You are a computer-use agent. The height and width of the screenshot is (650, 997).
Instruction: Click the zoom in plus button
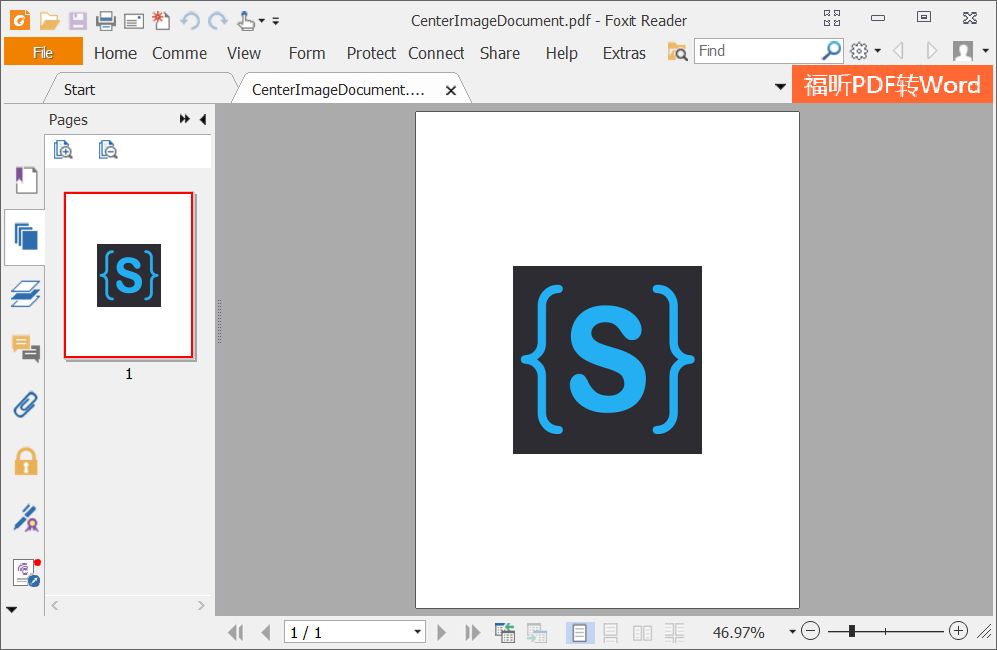click(x=958, y=631)
